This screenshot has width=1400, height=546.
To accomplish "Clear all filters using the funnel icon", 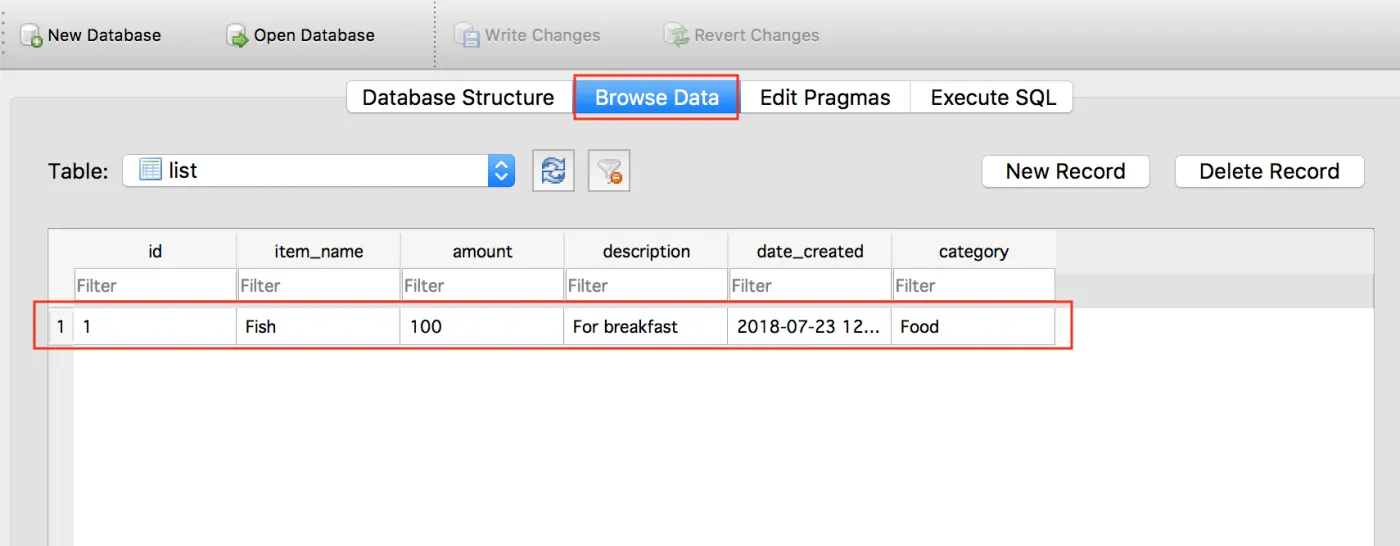I will coord(609,171).
